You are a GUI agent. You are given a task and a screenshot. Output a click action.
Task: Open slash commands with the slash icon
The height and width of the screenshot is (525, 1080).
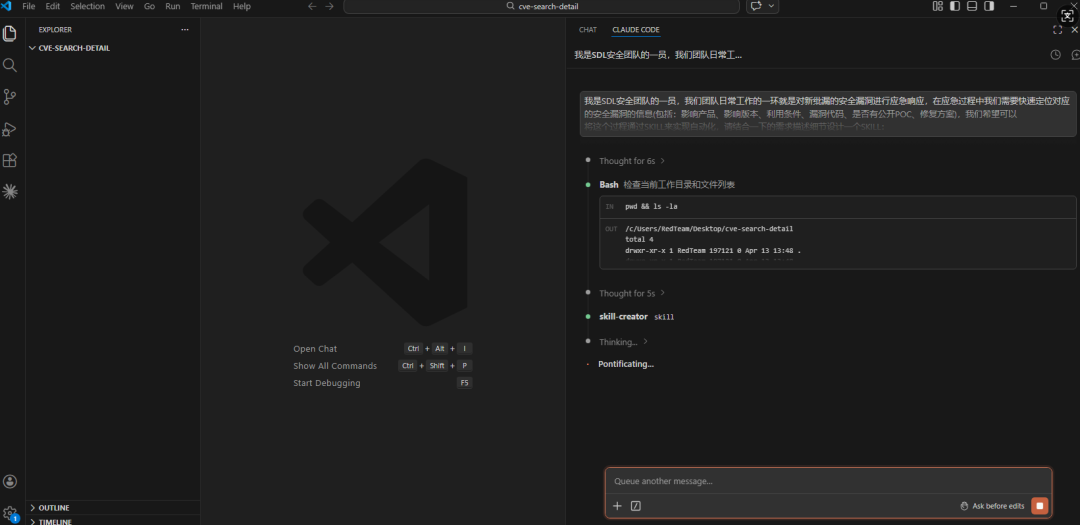tap(636, 506)
